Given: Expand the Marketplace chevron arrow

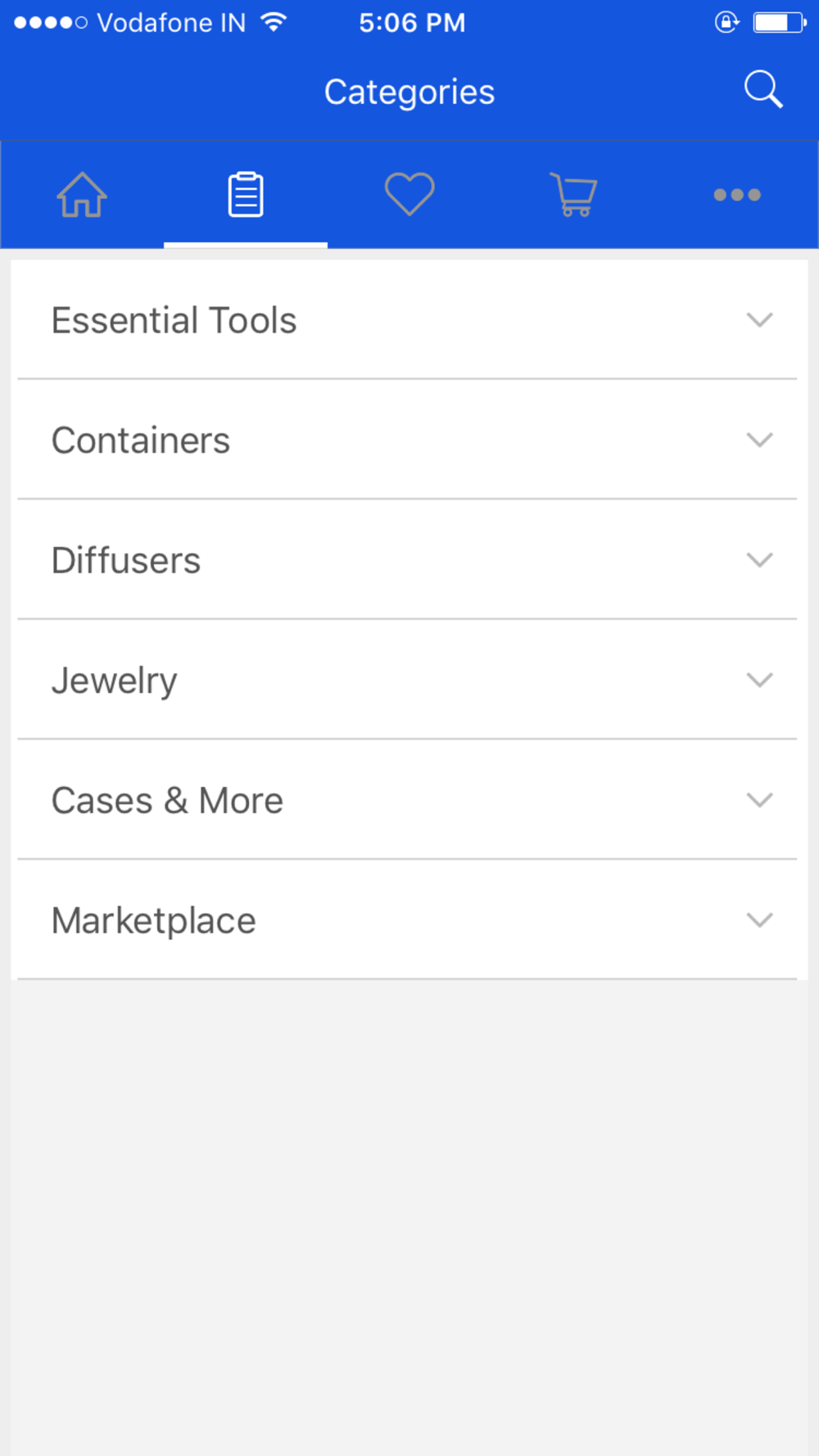Looking at the screenshot, I should pos(760,920).
